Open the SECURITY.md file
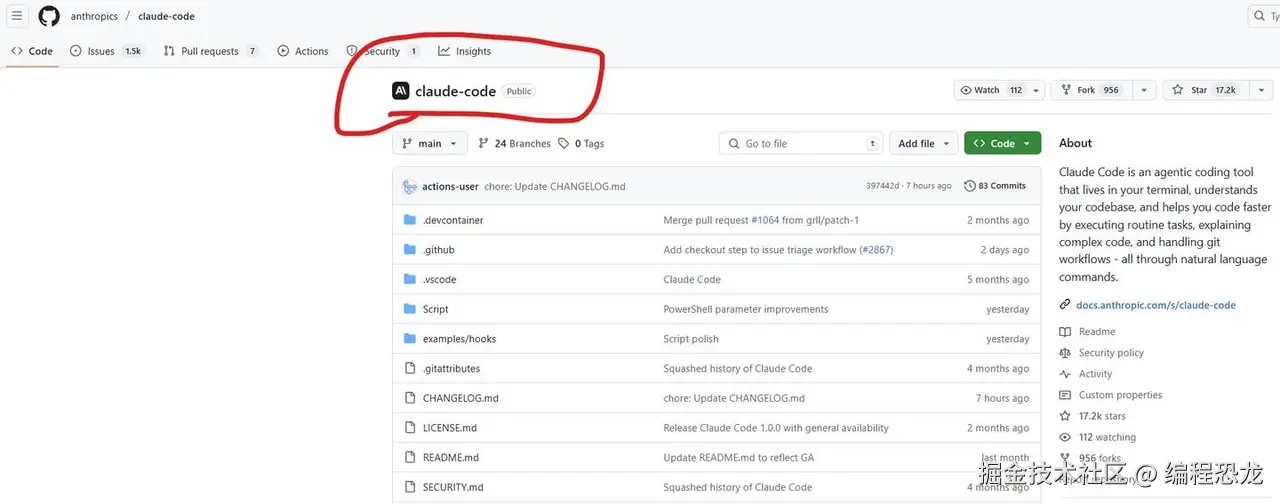1280x504 pixels. coord(453,487)
